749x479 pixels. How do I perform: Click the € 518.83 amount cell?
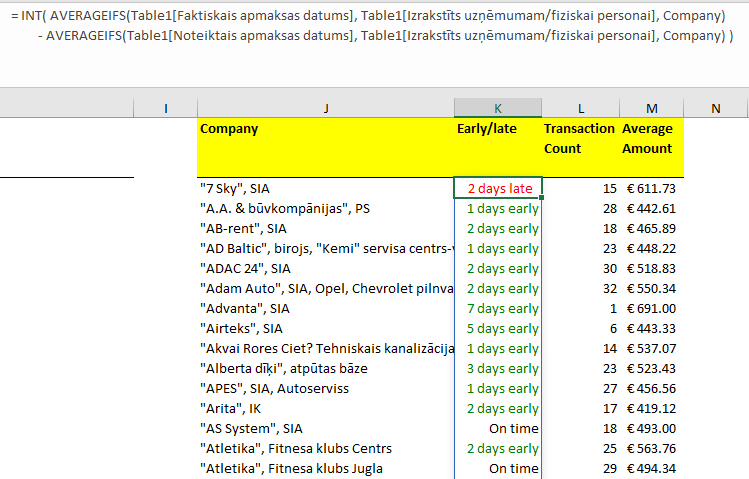[652, 268]
